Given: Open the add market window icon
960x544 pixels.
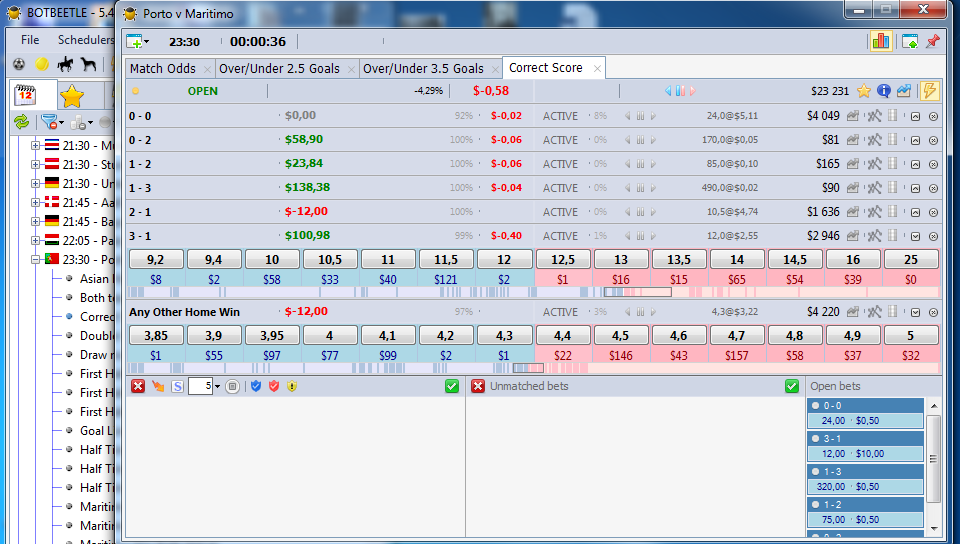Looking at the screenshot, I should pos(135,42).
